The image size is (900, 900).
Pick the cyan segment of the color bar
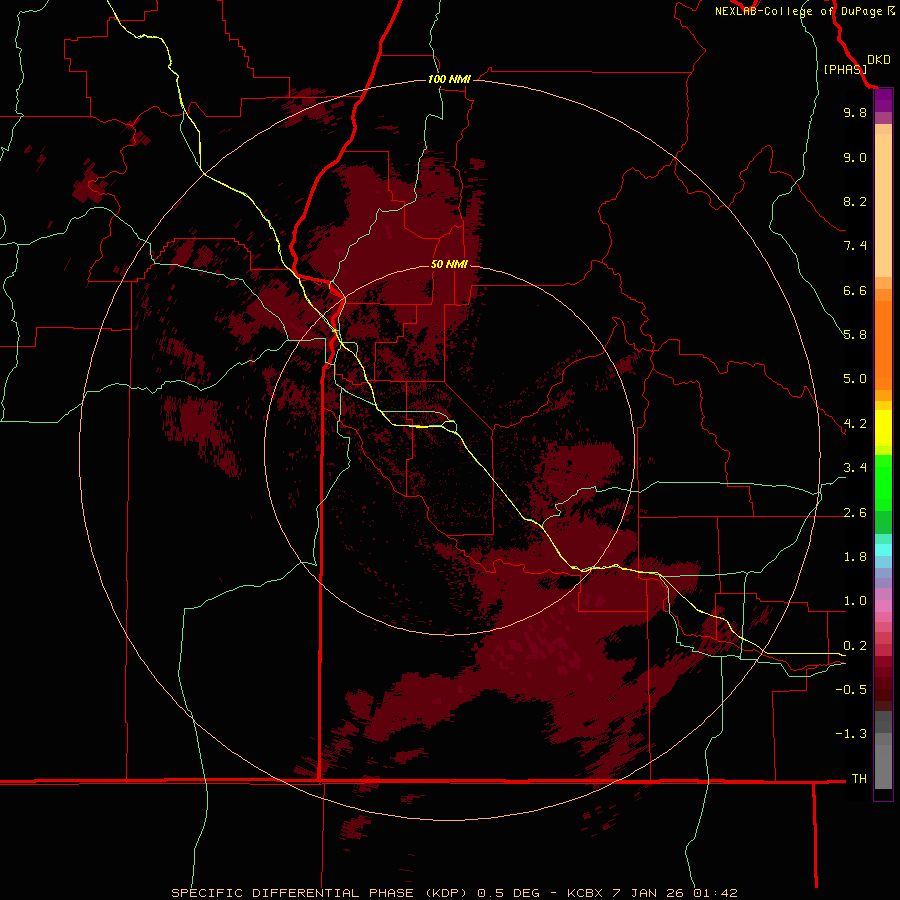click(883, 549)
